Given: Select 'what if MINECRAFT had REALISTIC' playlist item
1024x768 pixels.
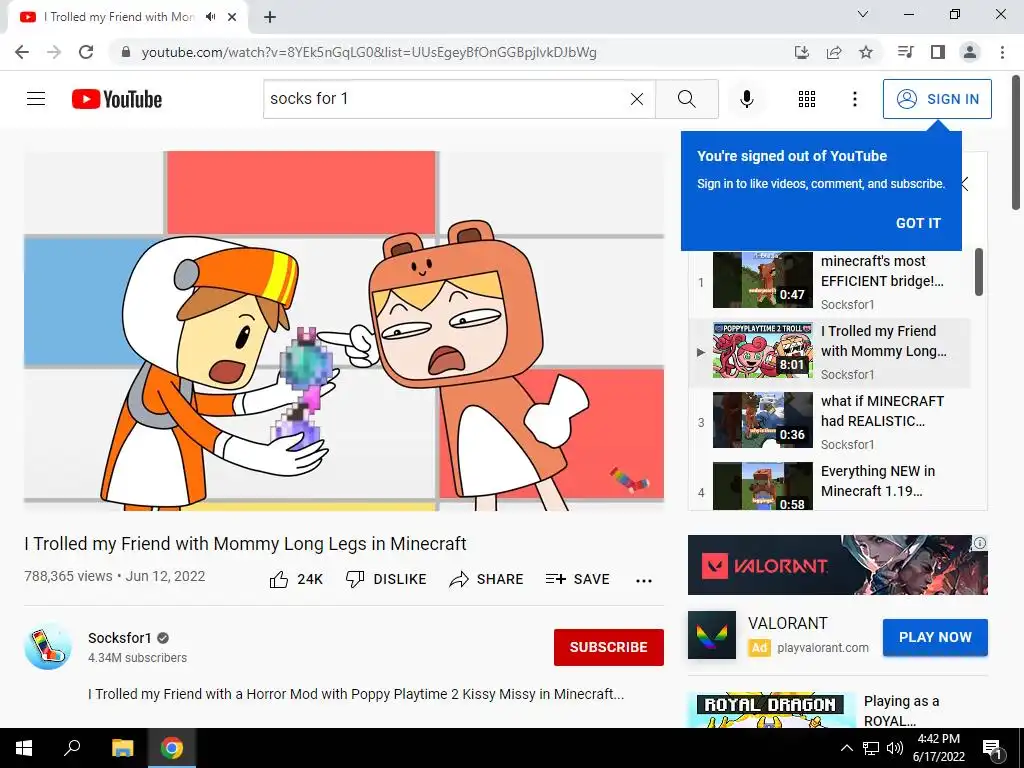Looking at the screenshot, I should (x=829, y=422).
